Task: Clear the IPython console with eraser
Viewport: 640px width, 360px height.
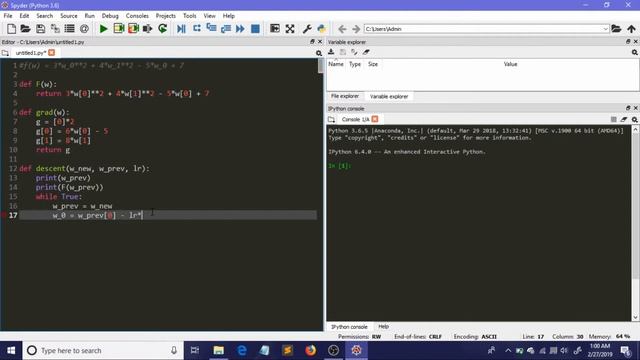Action: point(624,119)
